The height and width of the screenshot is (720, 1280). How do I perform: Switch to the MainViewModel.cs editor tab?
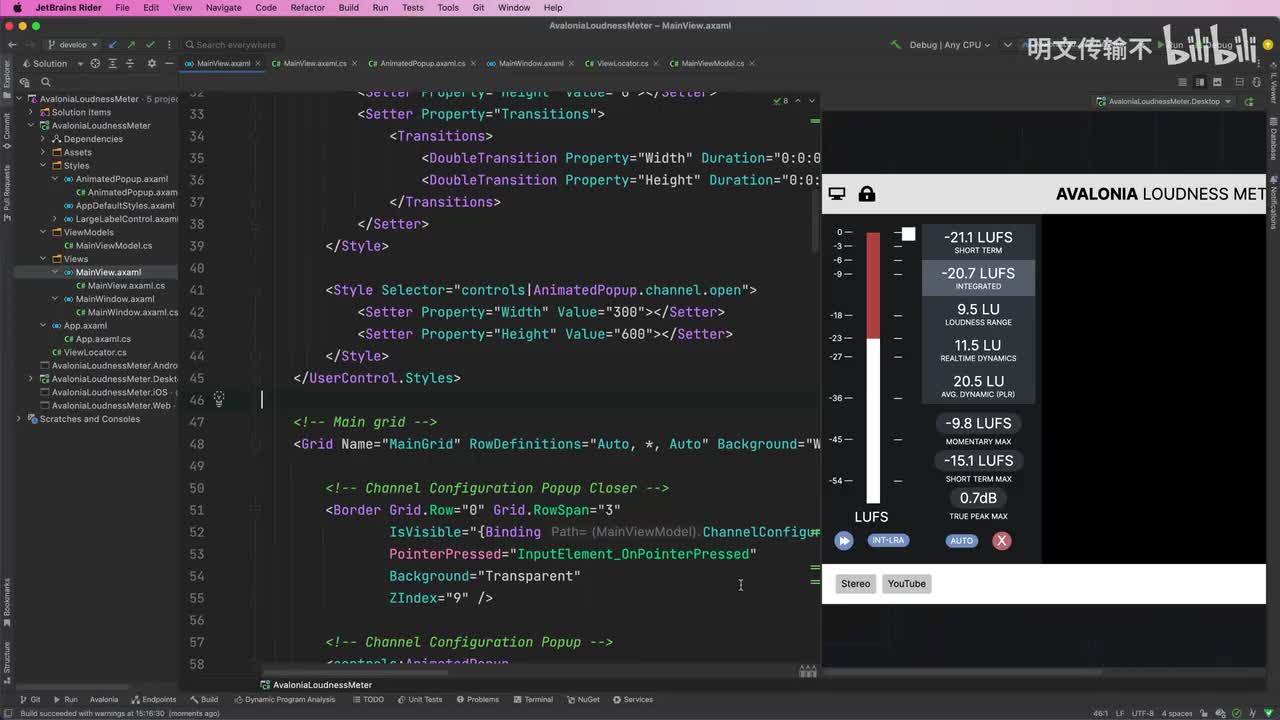pyautogui.click(x=712, y=64)
